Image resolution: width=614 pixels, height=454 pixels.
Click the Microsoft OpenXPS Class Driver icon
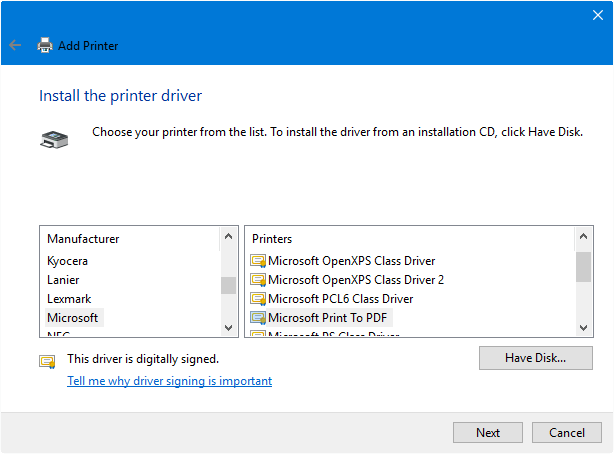coord(258,261)
